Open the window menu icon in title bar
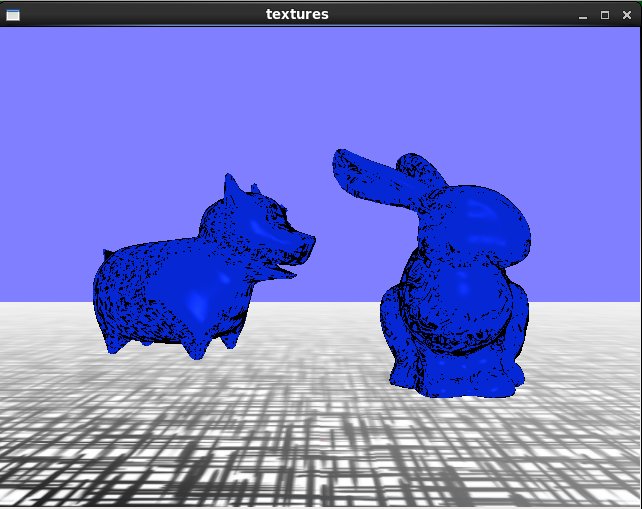 (x=13, y=15)
